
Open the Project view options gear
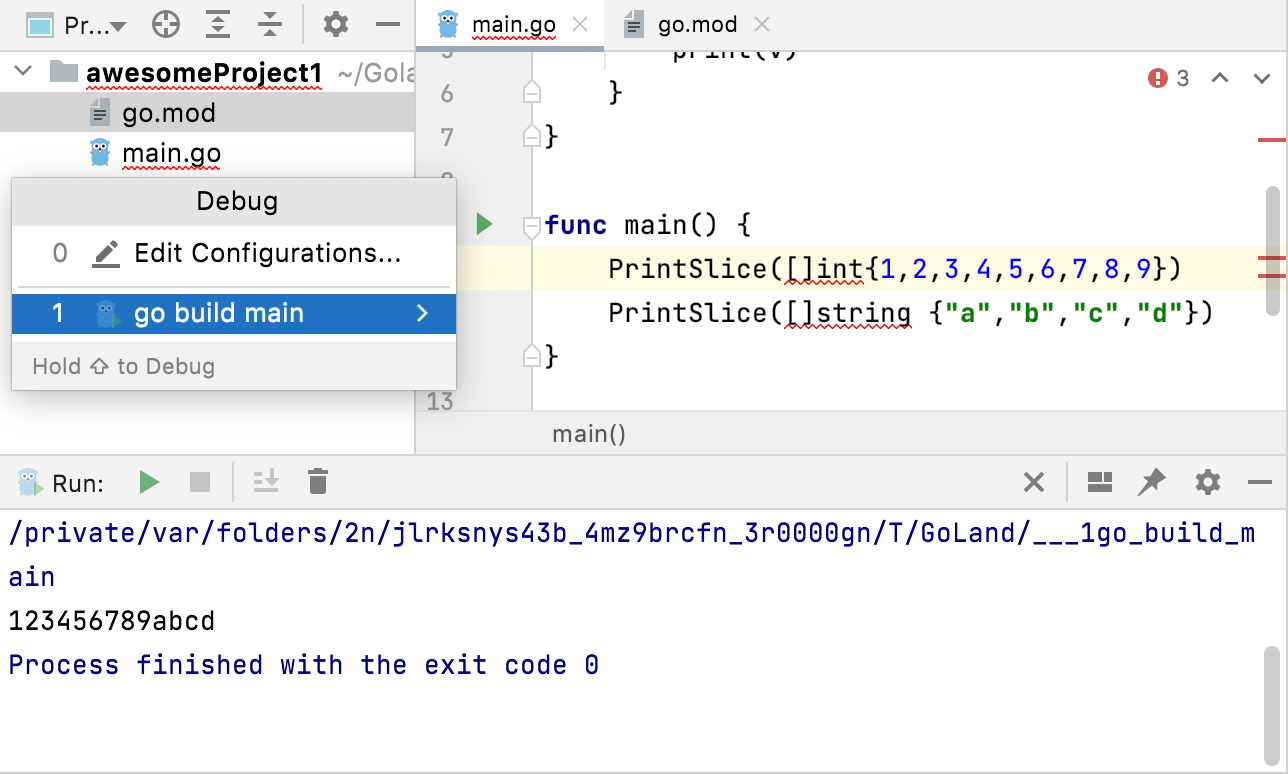334,24
